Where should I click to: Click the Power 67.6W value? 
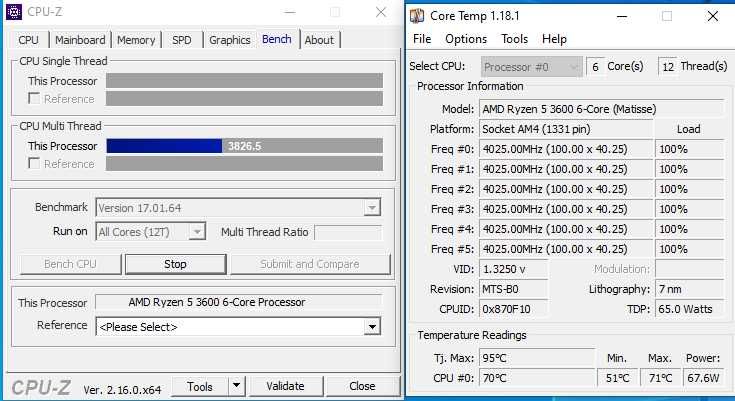(x=704, y=378)
